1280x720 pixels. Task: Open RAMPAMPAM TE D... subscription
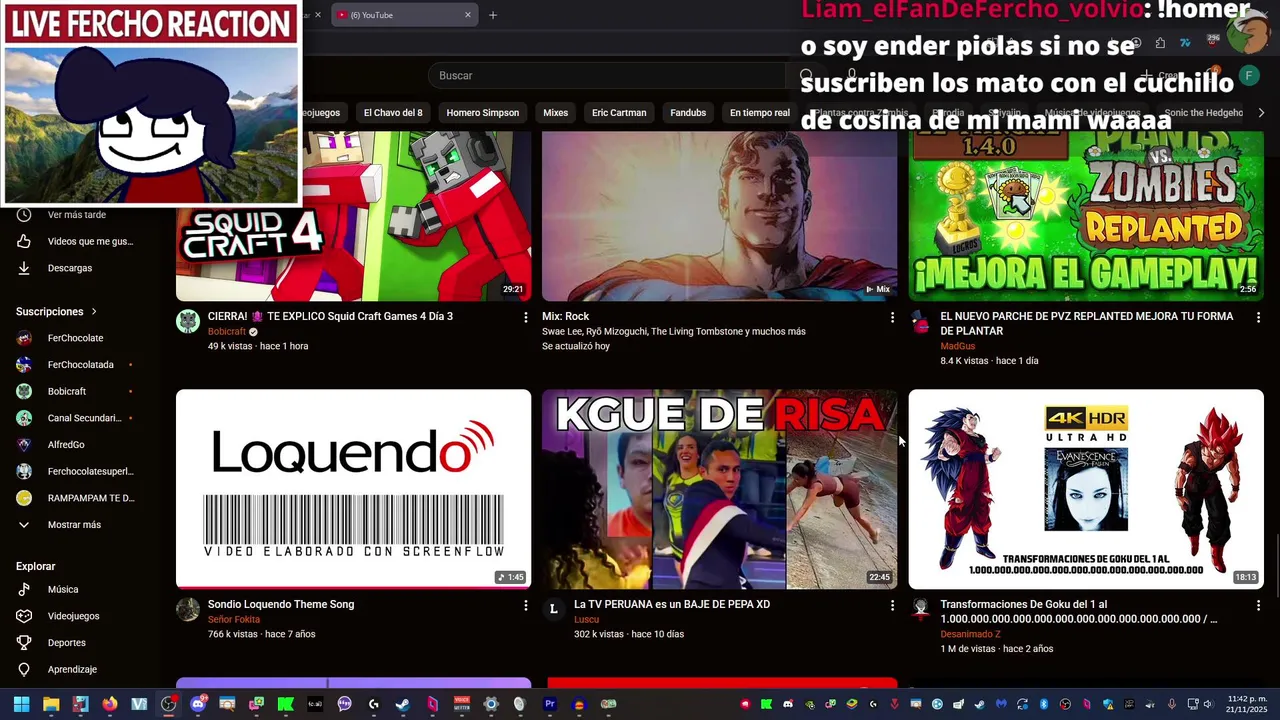(90, 498)
